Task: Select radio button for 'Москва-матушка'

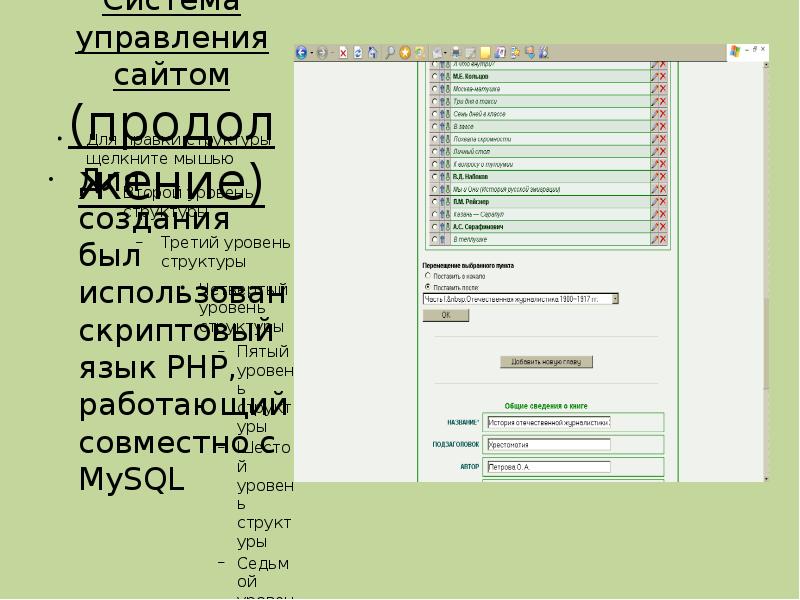Action: (x=434, y=89)
